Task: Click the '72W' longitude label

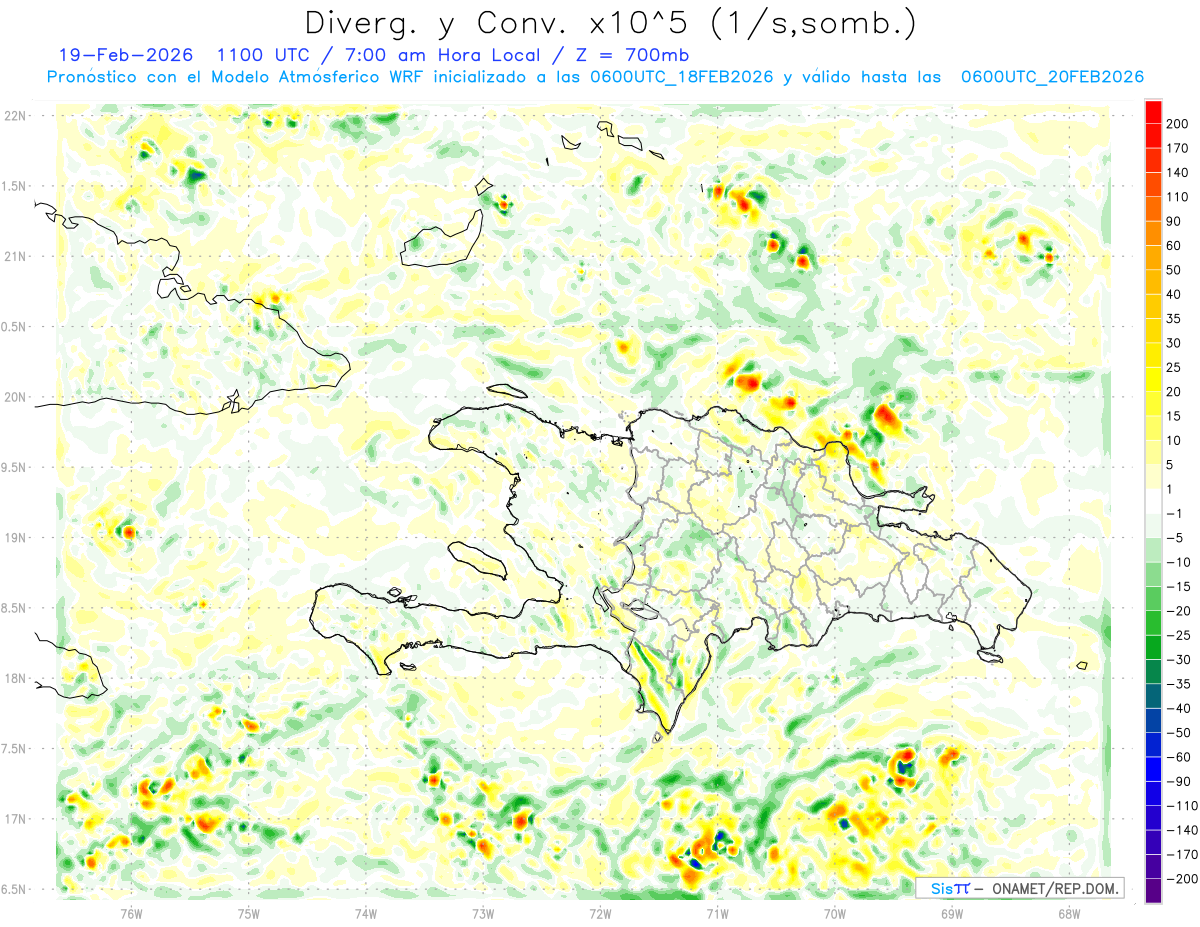Action: coord(600,914)
